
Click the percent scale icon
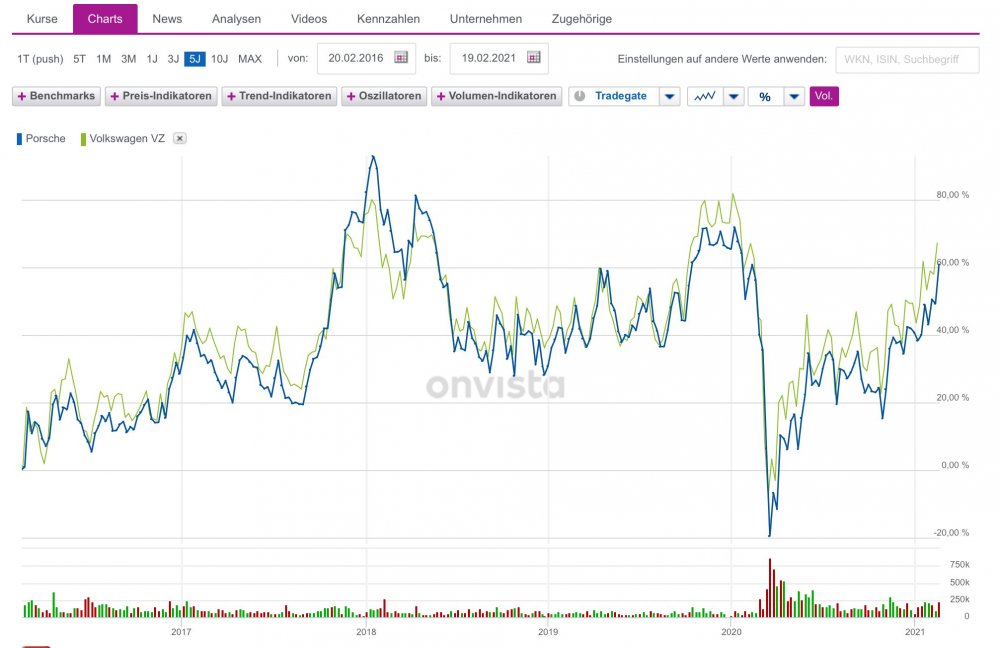point(765,96)
